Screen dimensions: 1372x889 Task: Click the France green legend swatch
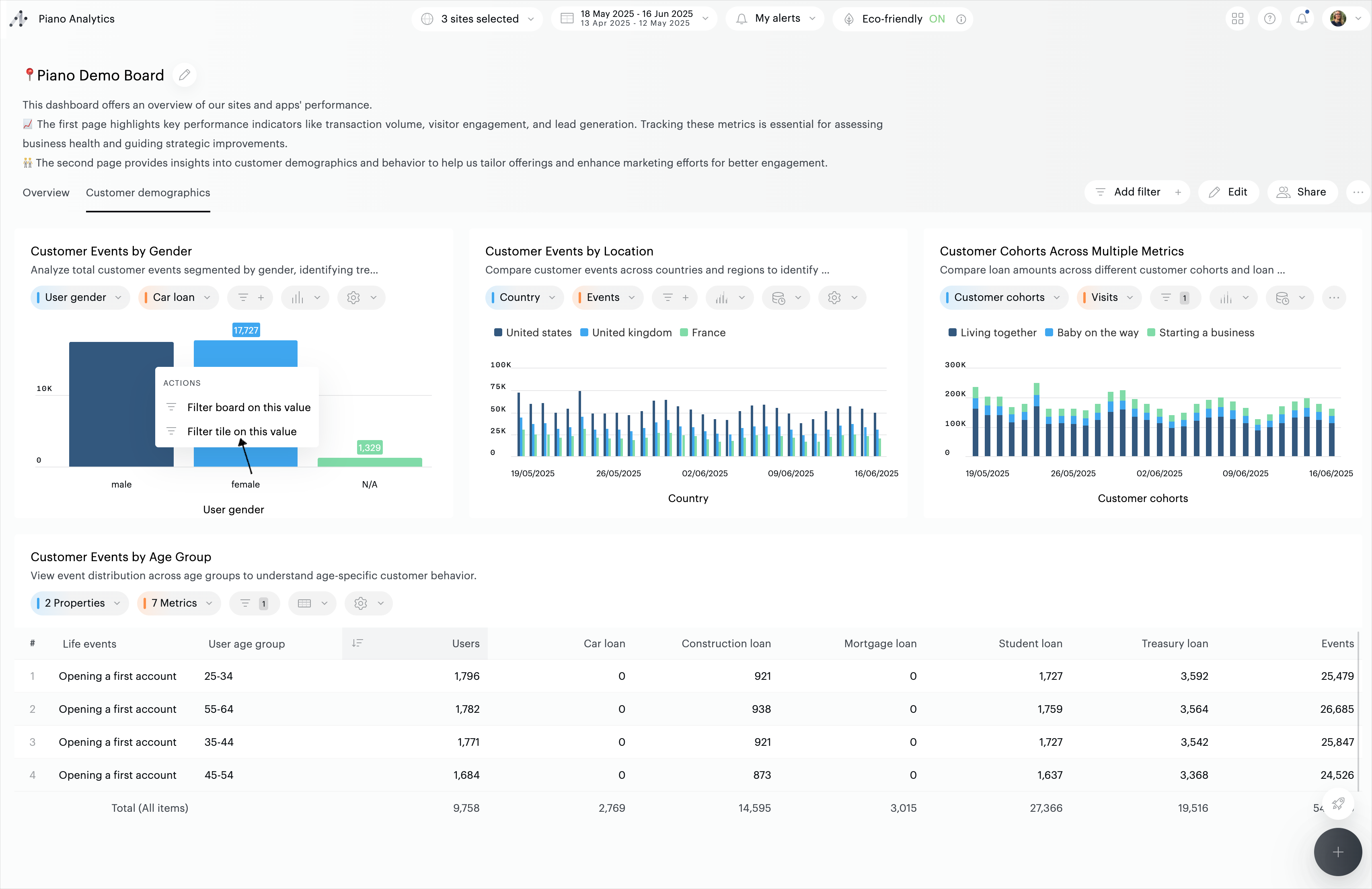684,333
